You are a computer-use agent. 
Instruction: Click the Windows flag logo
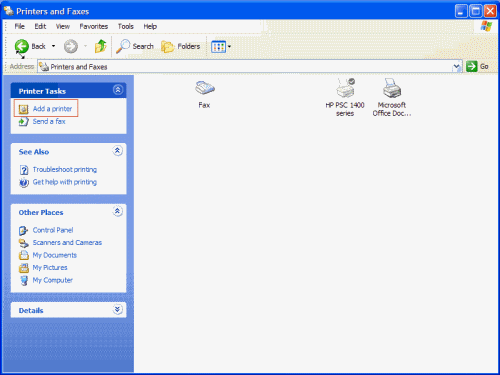(486, 26)
